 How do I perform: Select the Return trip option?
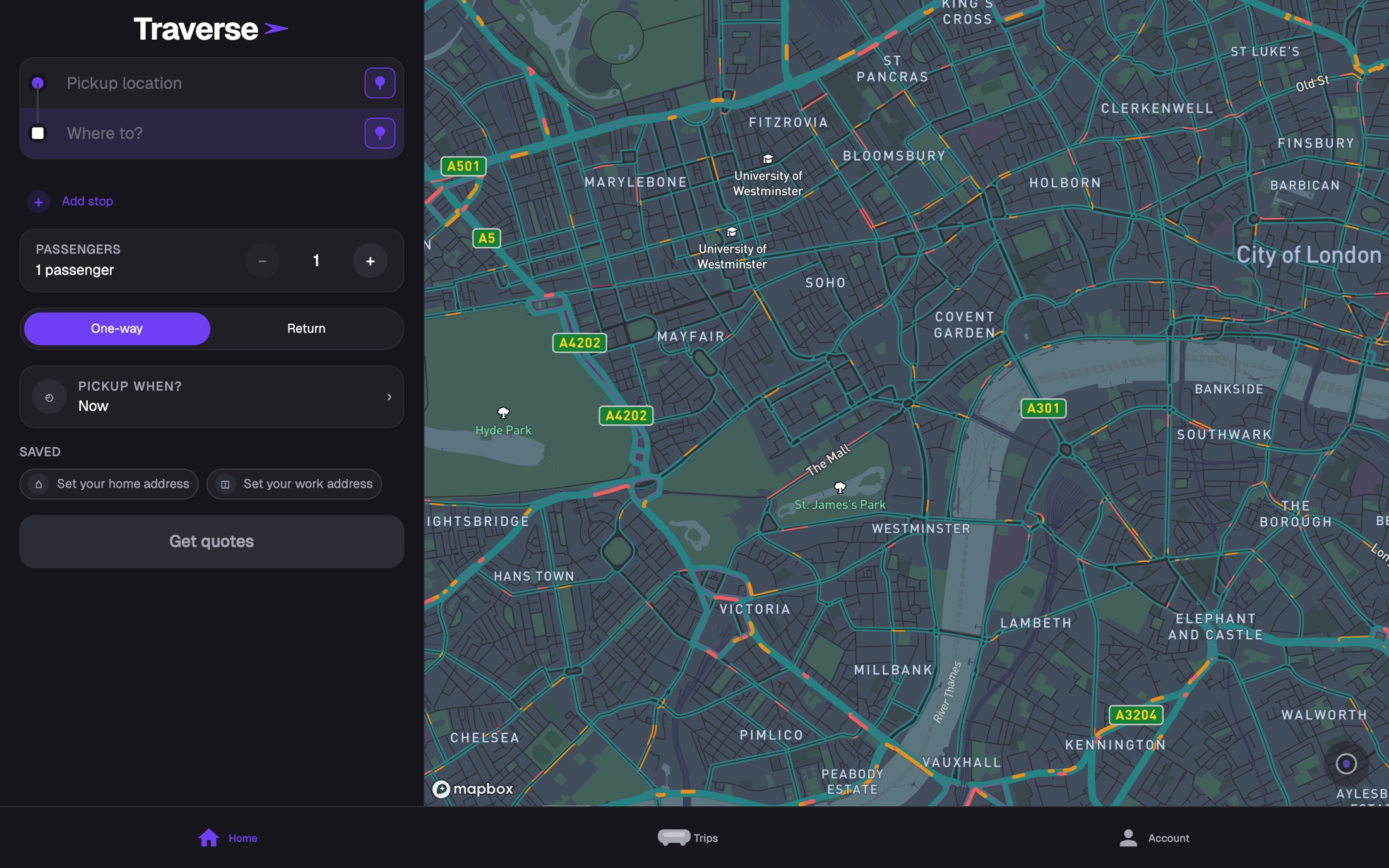tap(306, 328)
